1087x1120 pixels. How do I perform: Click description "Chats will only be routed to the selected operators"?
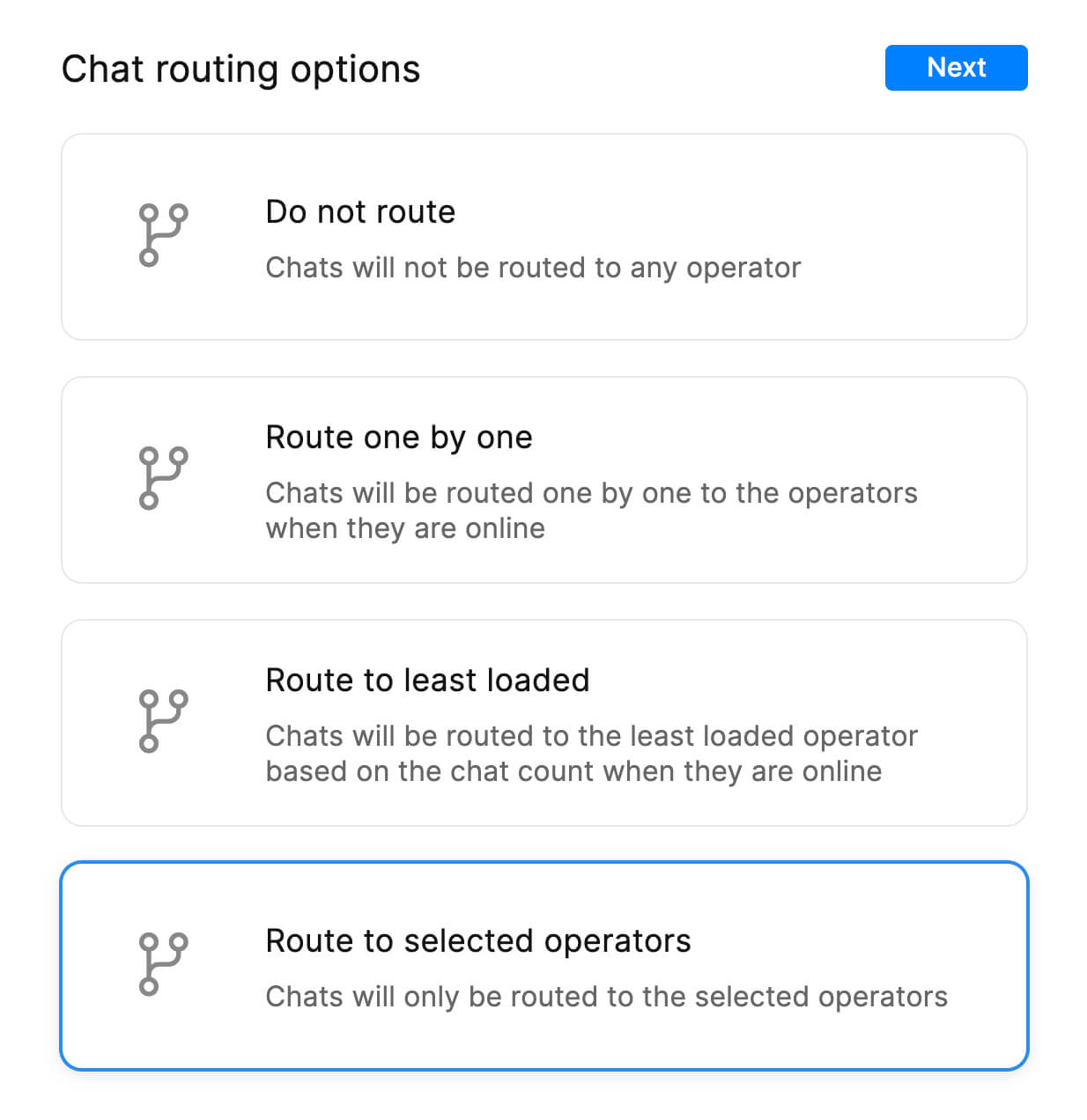click(606, 997)
